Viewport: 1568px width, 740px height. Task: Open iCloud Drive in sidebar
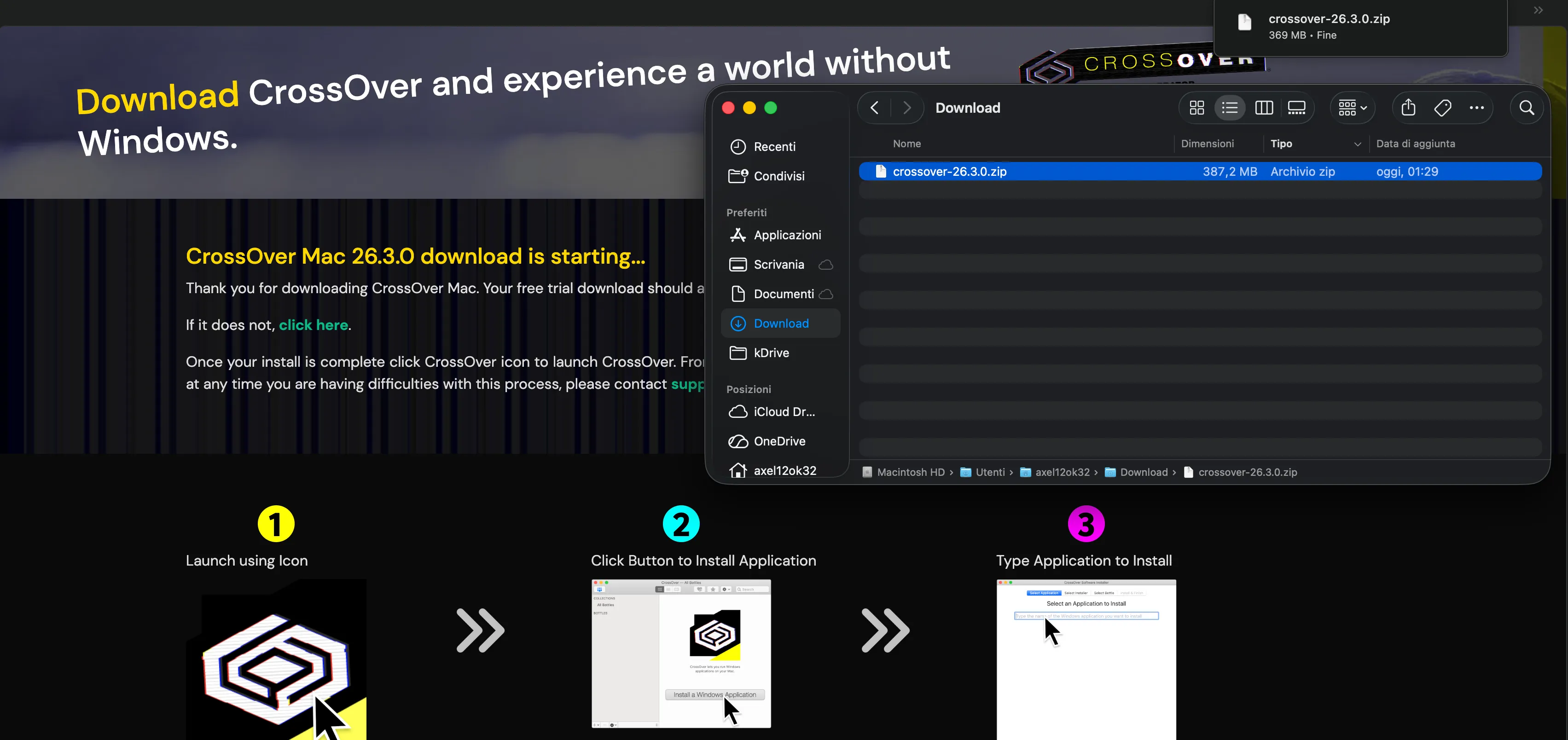pos(780,412)
